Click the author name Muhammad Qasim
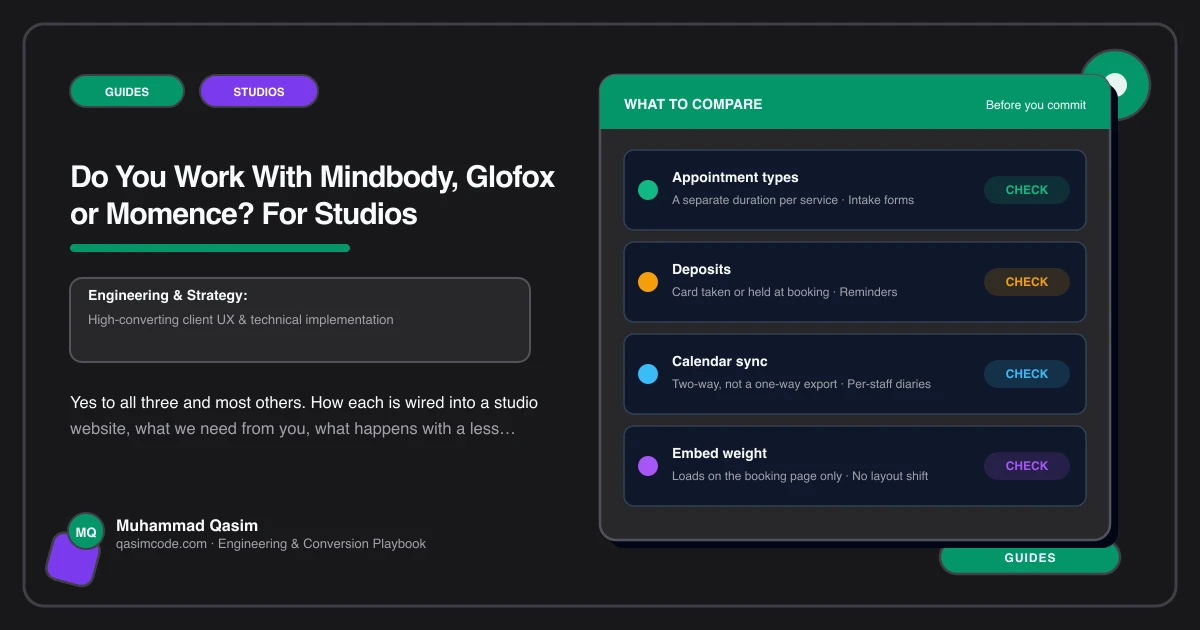The image size is (1200, 630). (x=187, y=525)
